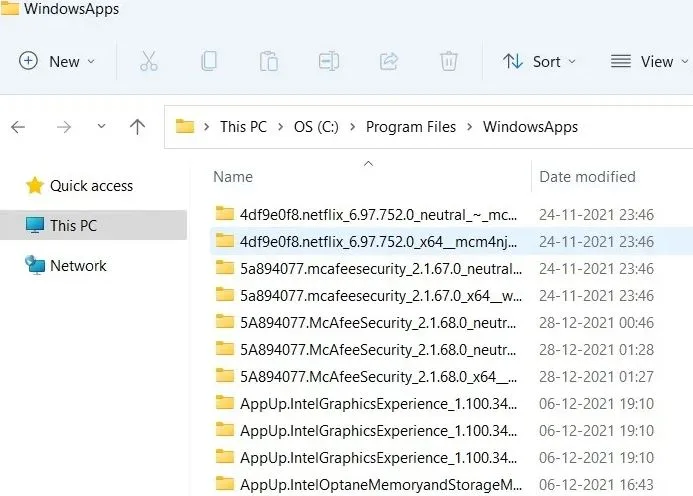Expand chevron after This PC breadcrumb
Image resolution: width=693 pixels, height=496 pixels.
tap(281, 127)
